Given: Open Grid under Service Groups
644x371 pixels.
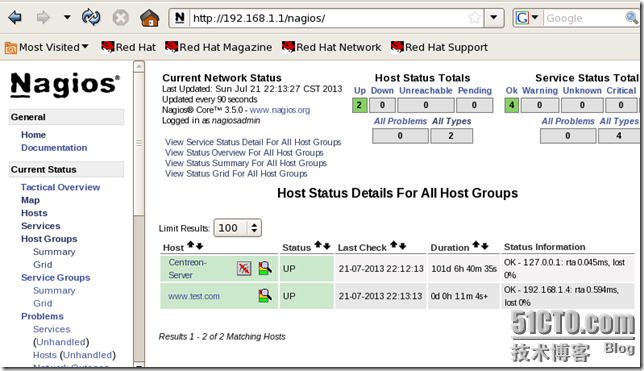Looking at the screenshot, I should 42,303.
